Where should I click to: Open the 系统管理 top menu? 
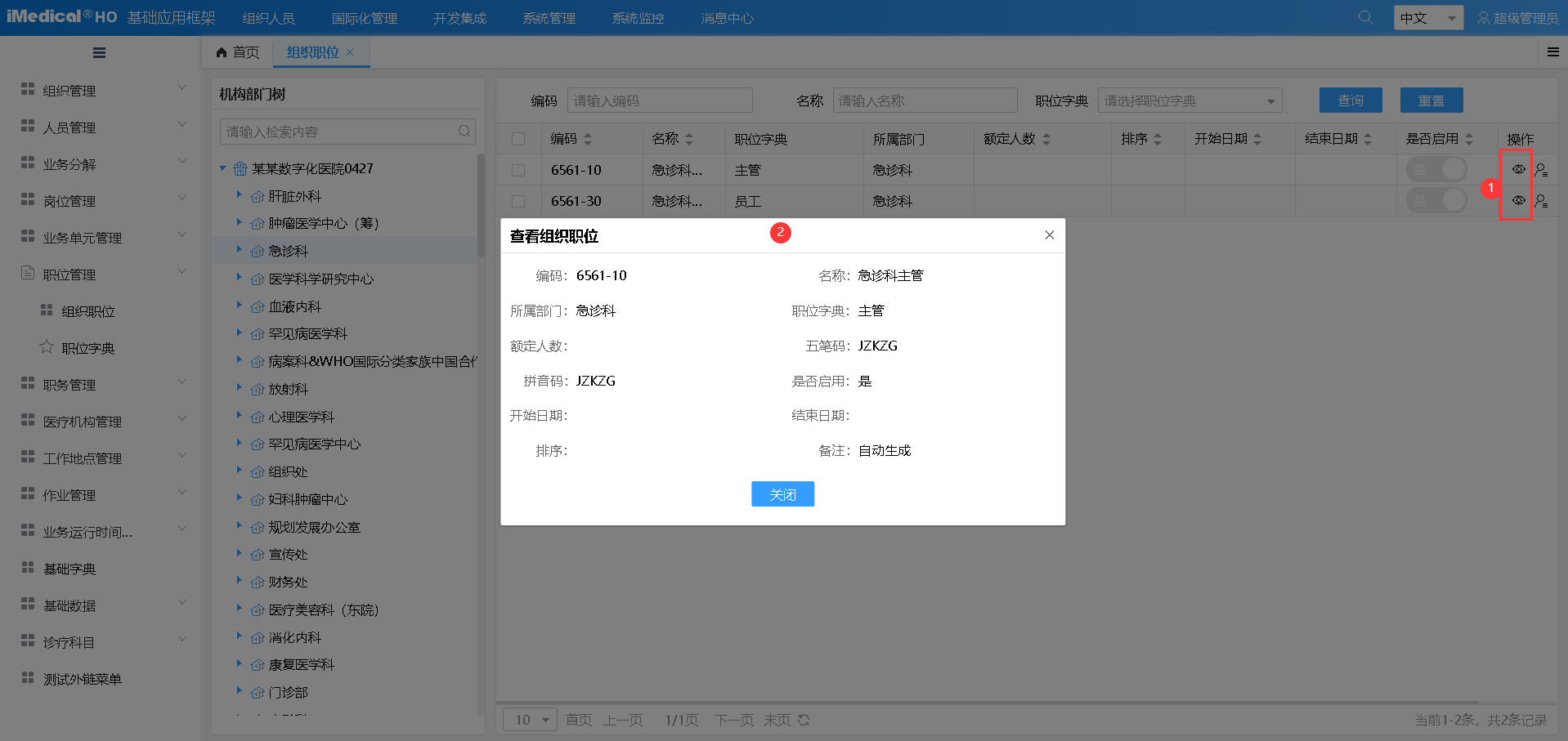tap(549, 18)
